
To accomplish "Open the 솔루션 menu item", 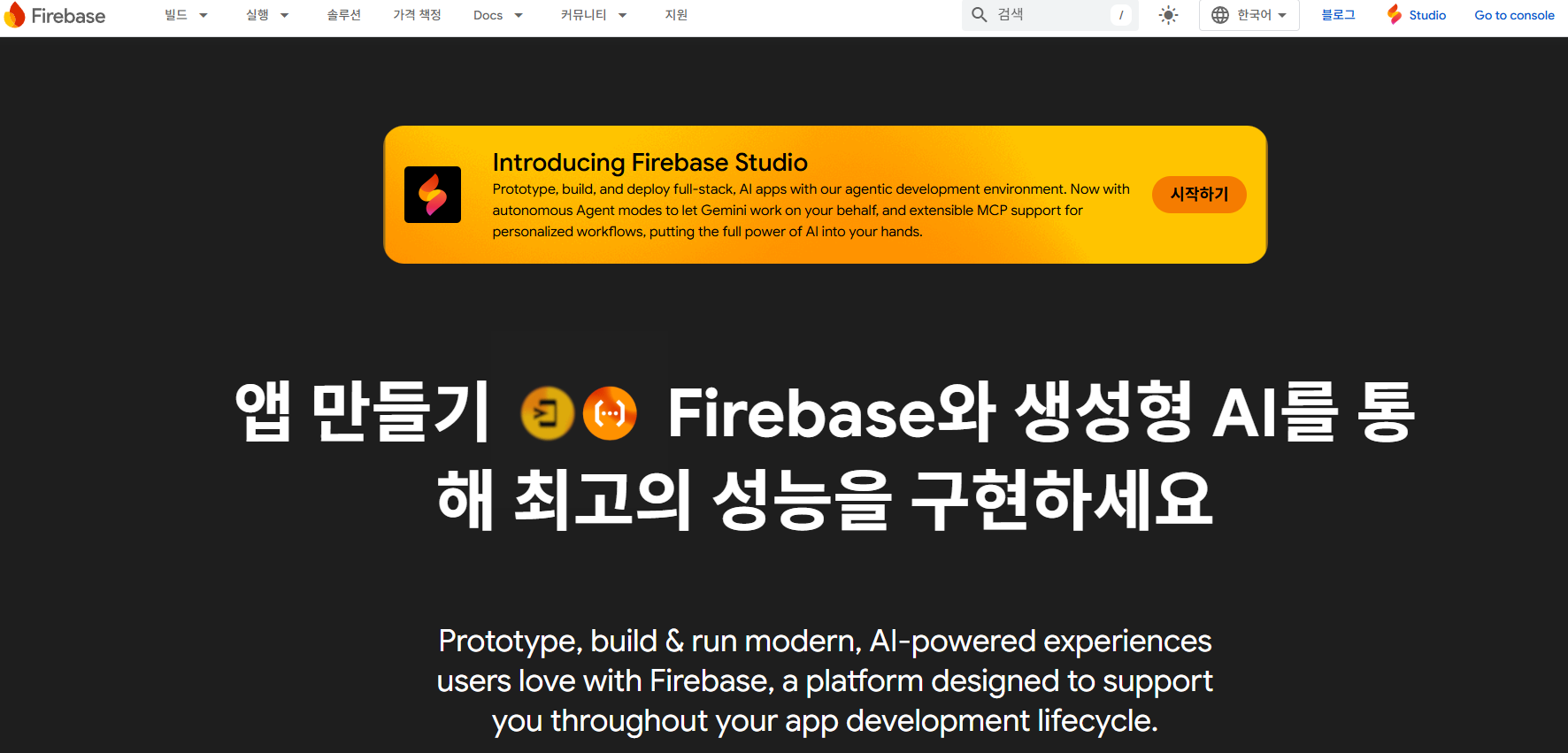I will (x=343, y=15).
